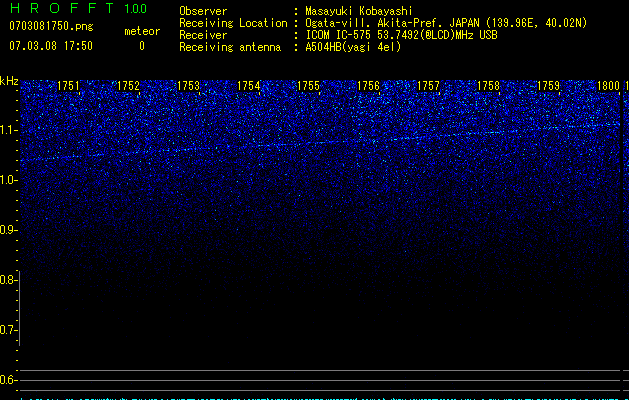Click the meteor label
The height and width of the screenshot is (400, 629).
(142, 31)
